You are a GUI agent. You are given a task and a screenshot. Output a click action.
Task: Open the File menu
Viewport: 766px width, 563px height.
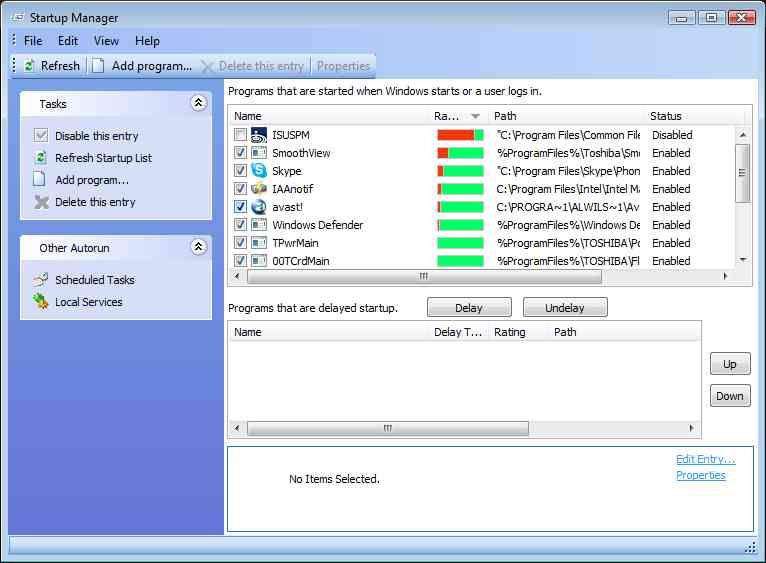33,41
